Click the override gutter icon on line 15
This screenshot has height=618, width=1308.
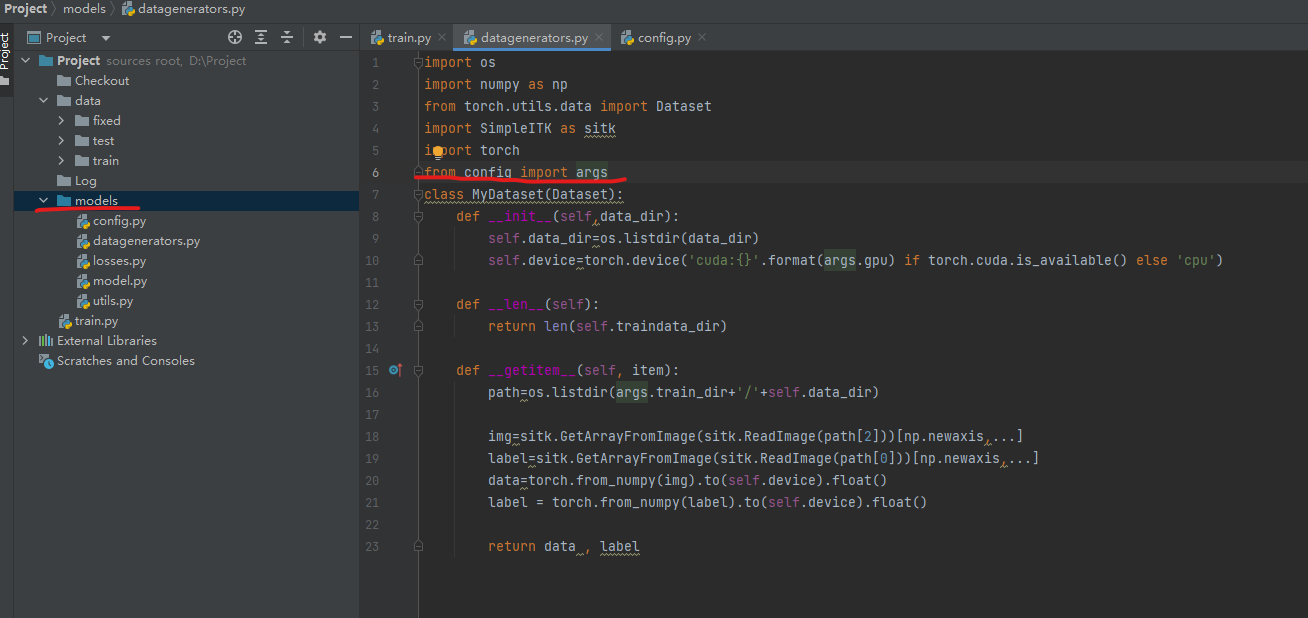click(x=394, y=370)
